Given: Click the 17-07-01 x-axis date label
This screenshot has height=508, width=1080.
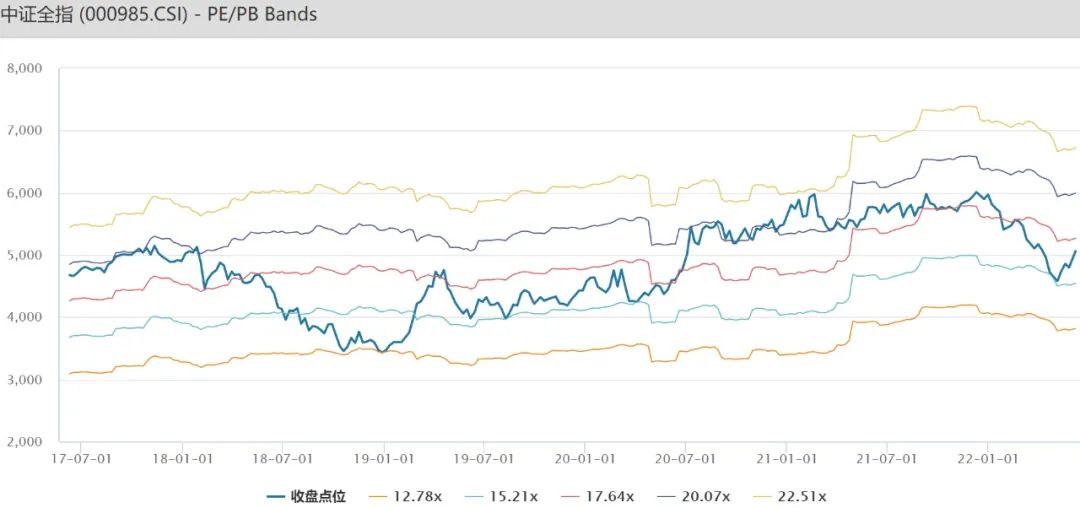Looking at the screenshot, I should [x=78, y=459].
